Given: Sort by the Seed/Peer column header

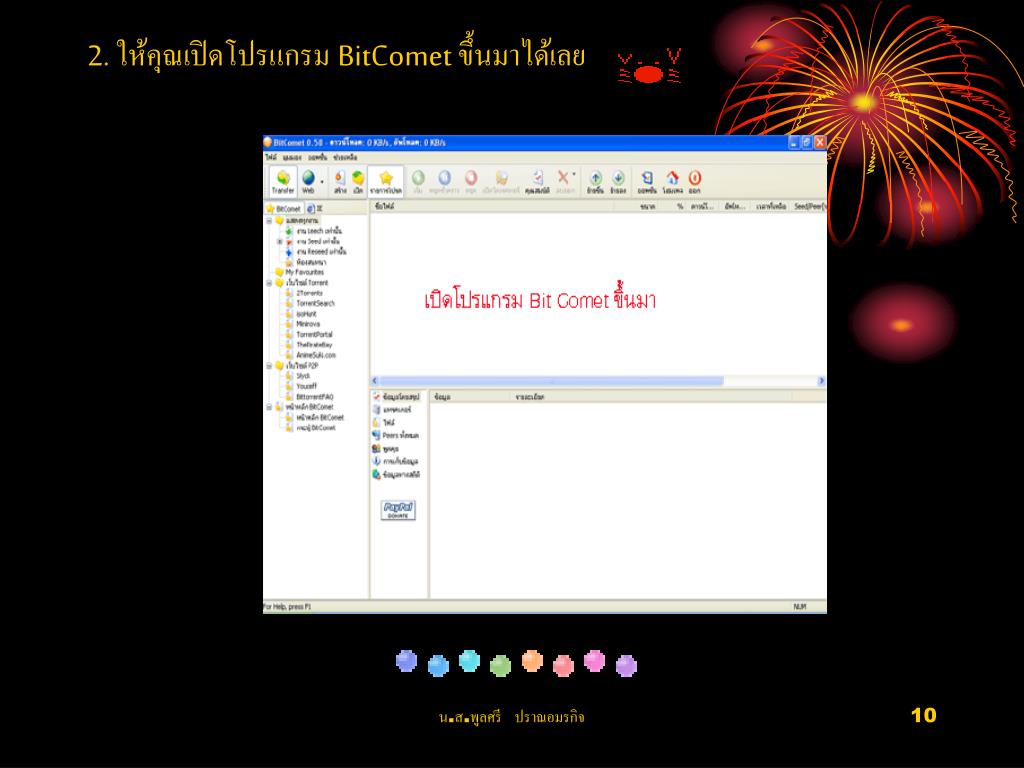Looking at the screenshot, I should pyautogui.click(x=809, y=206).
